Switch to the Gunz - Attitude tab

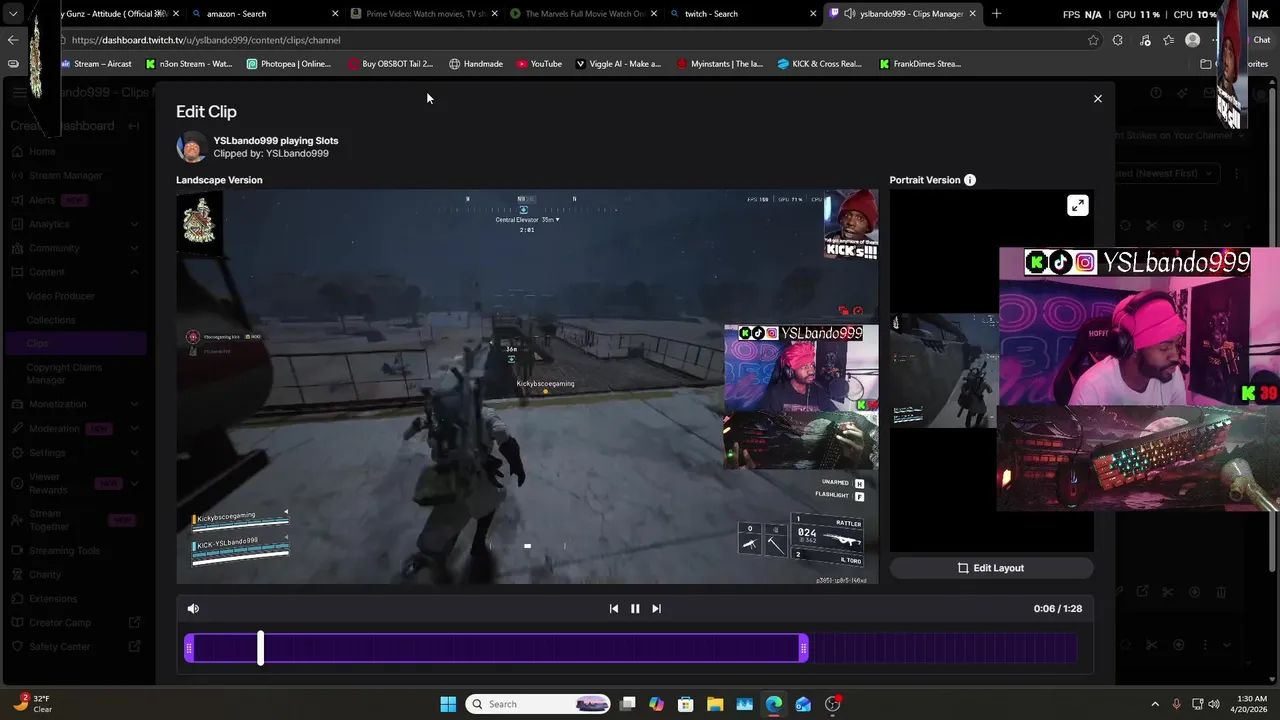(114, 14)
